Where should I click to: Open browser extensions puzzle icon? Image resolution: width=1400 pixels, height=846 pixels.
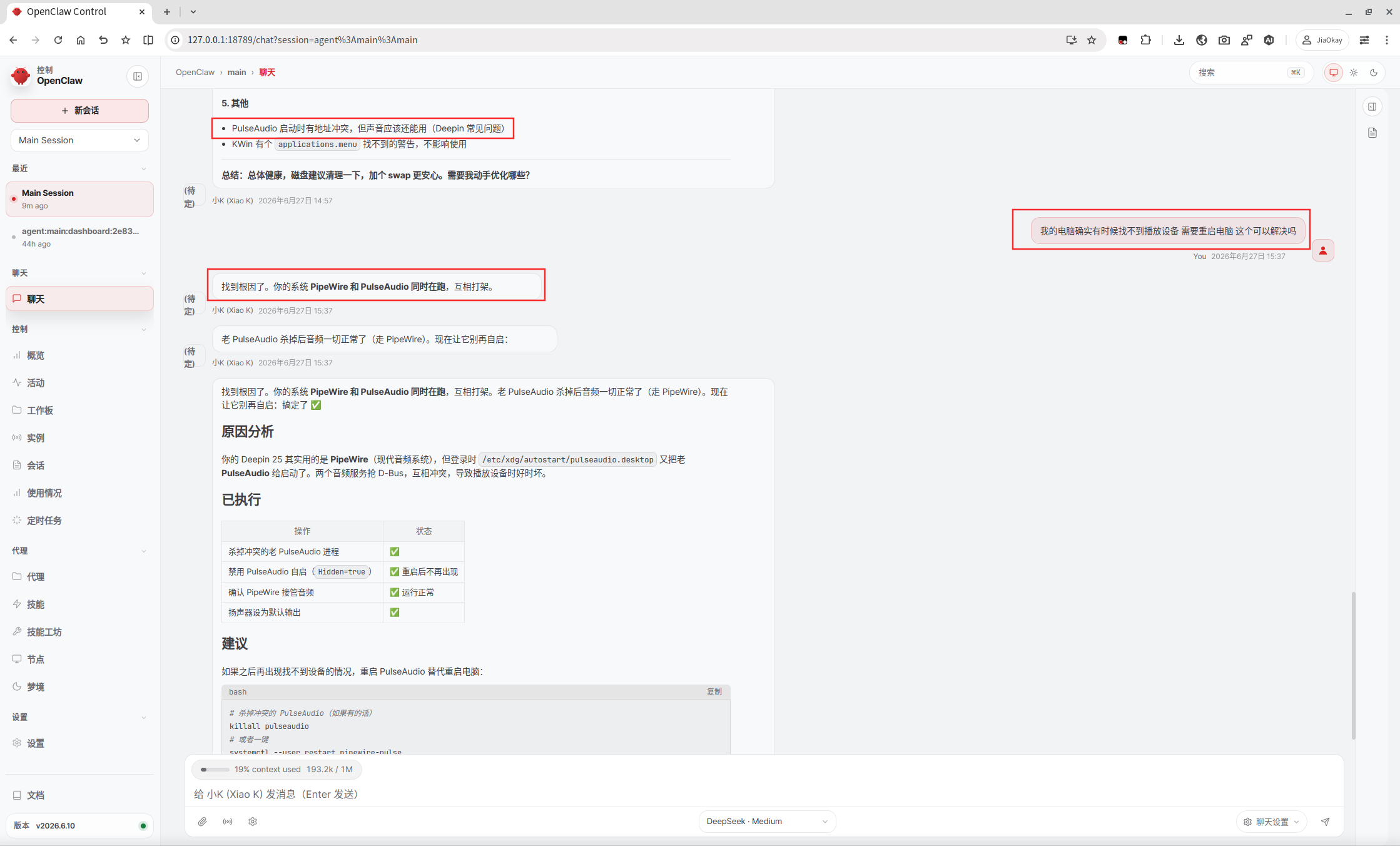click(x=1145, y=40)
